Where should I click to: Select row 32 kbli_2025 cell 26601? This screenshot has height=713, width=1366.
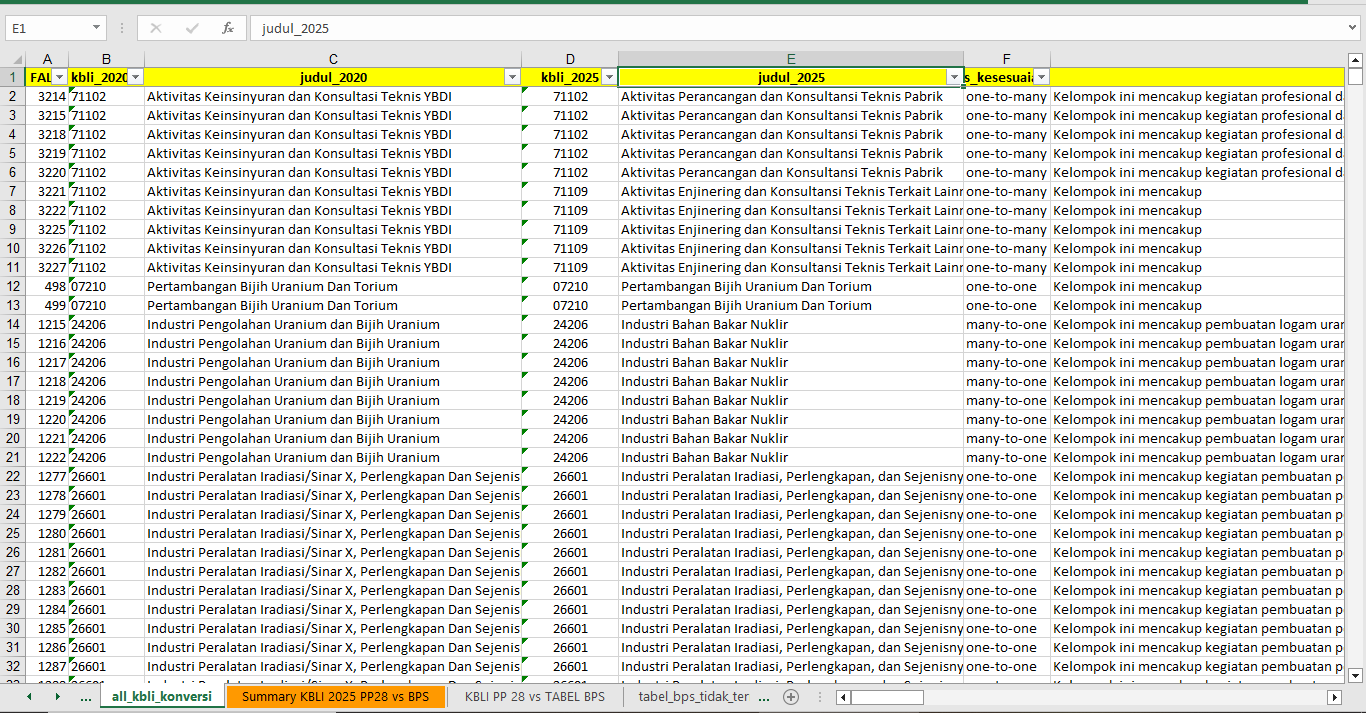(570, 666)
